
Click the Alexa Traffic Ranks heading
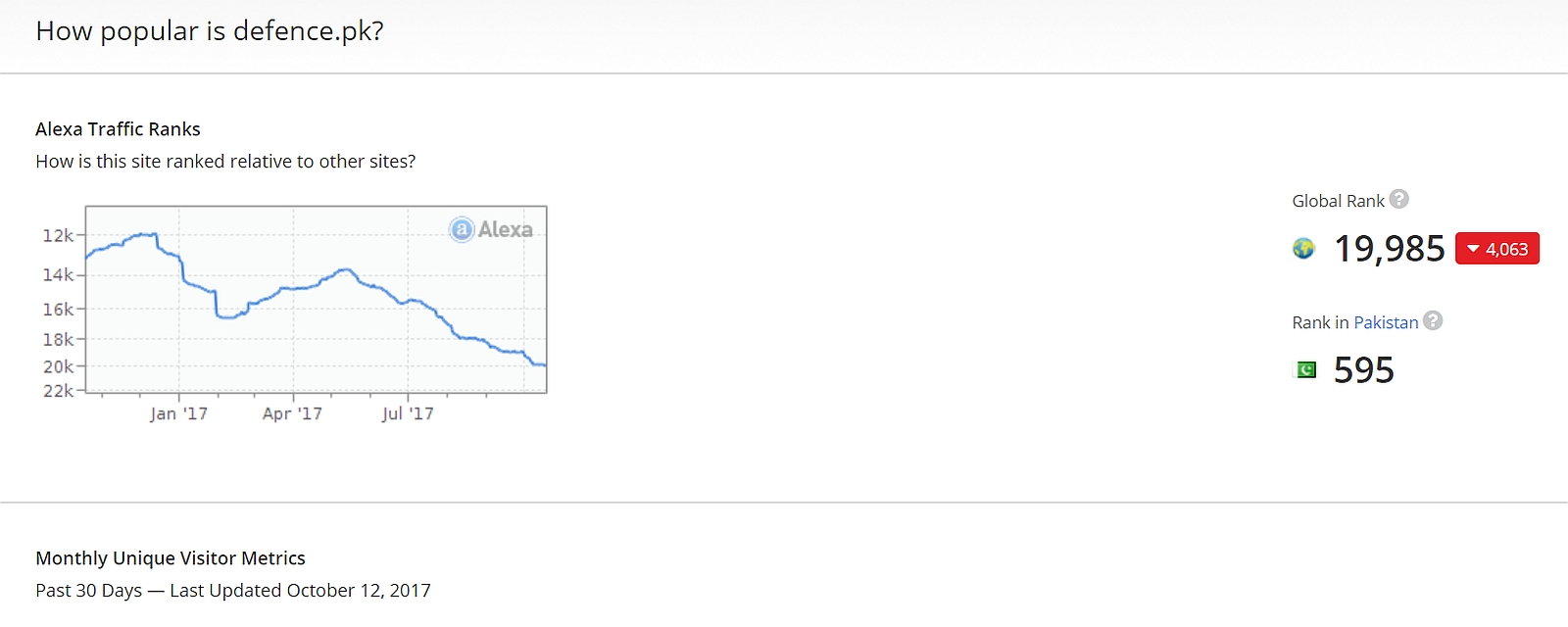click(x=118, y=129)
